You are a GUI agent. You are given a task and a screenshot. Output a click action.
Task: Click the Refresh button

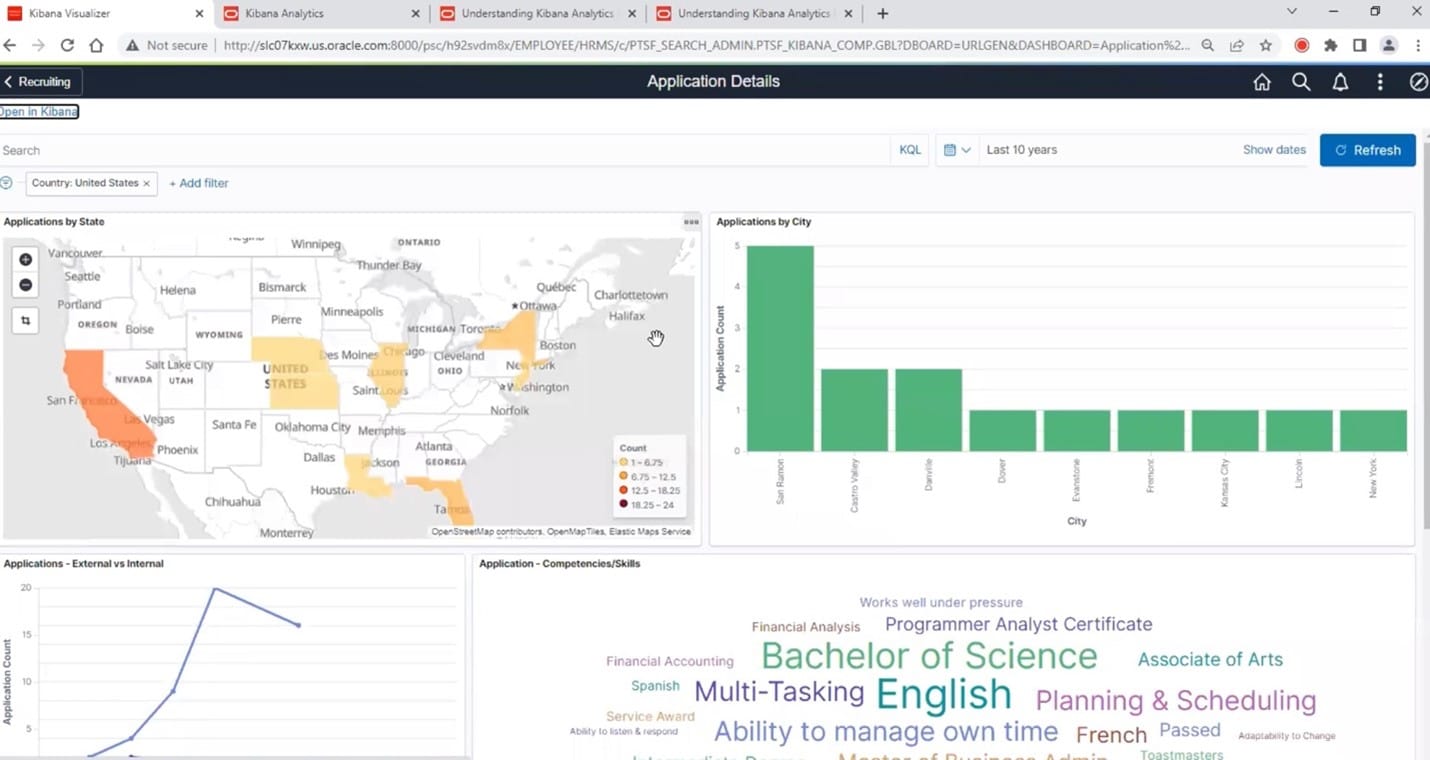pos(1367,149)
